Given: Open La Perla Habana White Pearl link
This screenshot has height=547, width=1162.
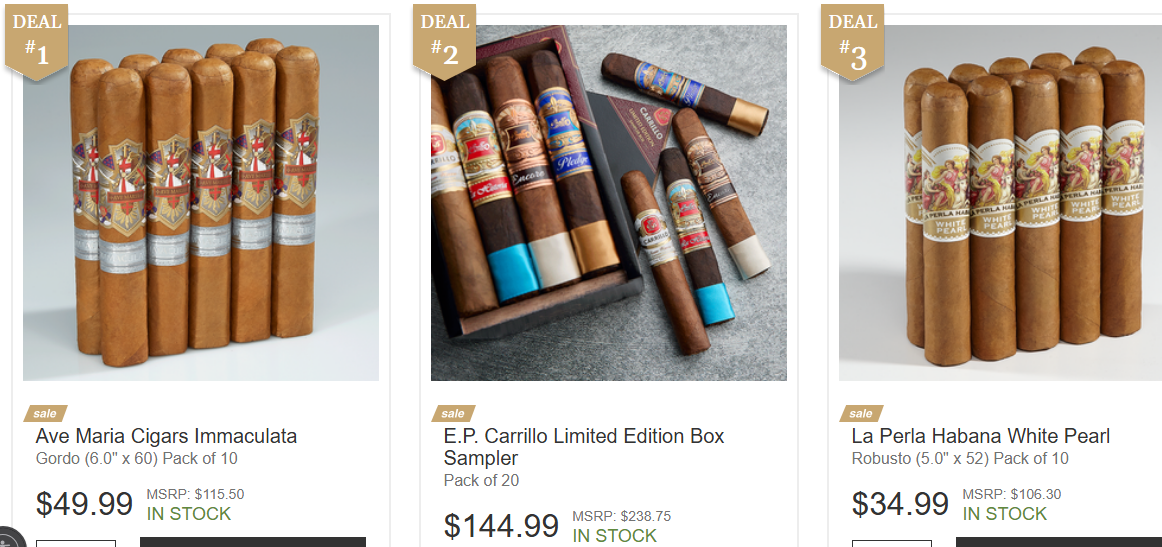Looking at the screenshot, I should [x=980, y=436].
